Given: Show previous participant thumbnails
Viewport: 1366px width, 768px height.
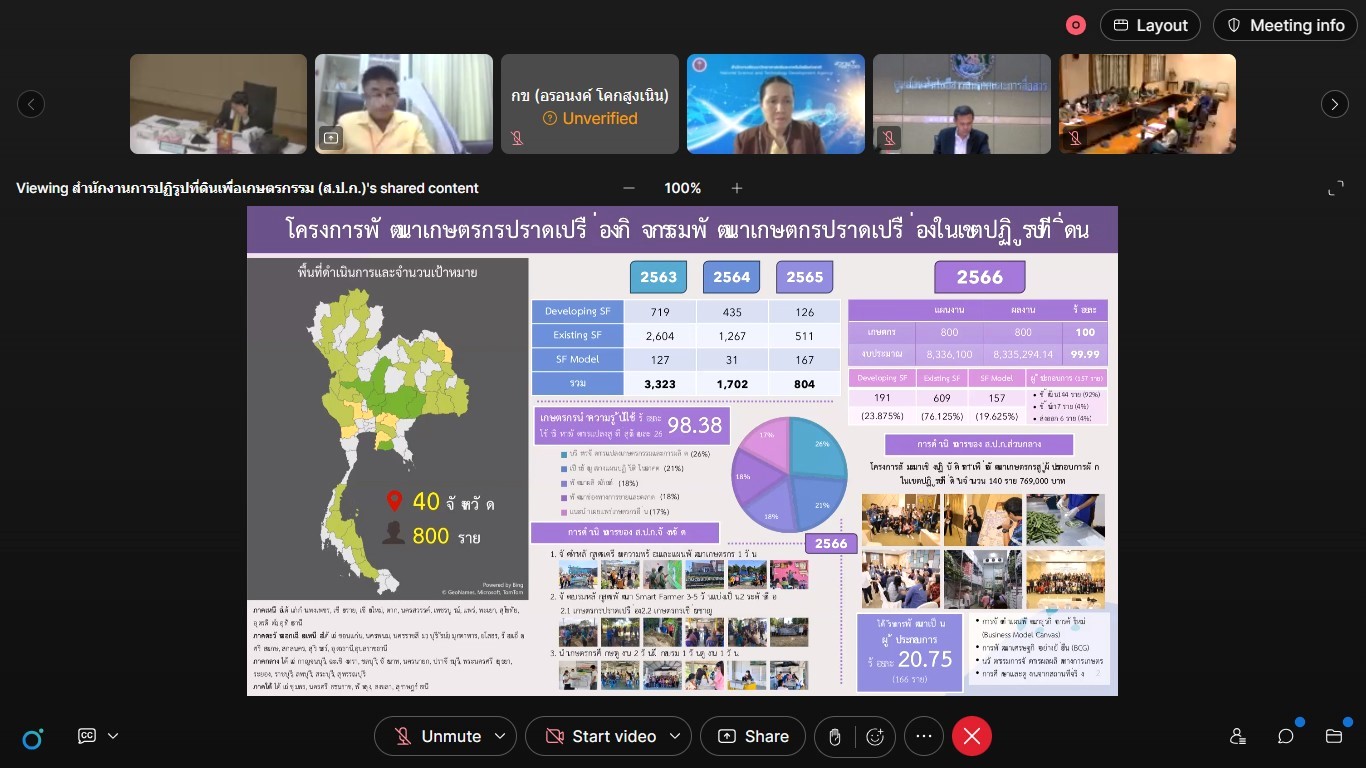Looking at the screenshot, I should [31, 103].
